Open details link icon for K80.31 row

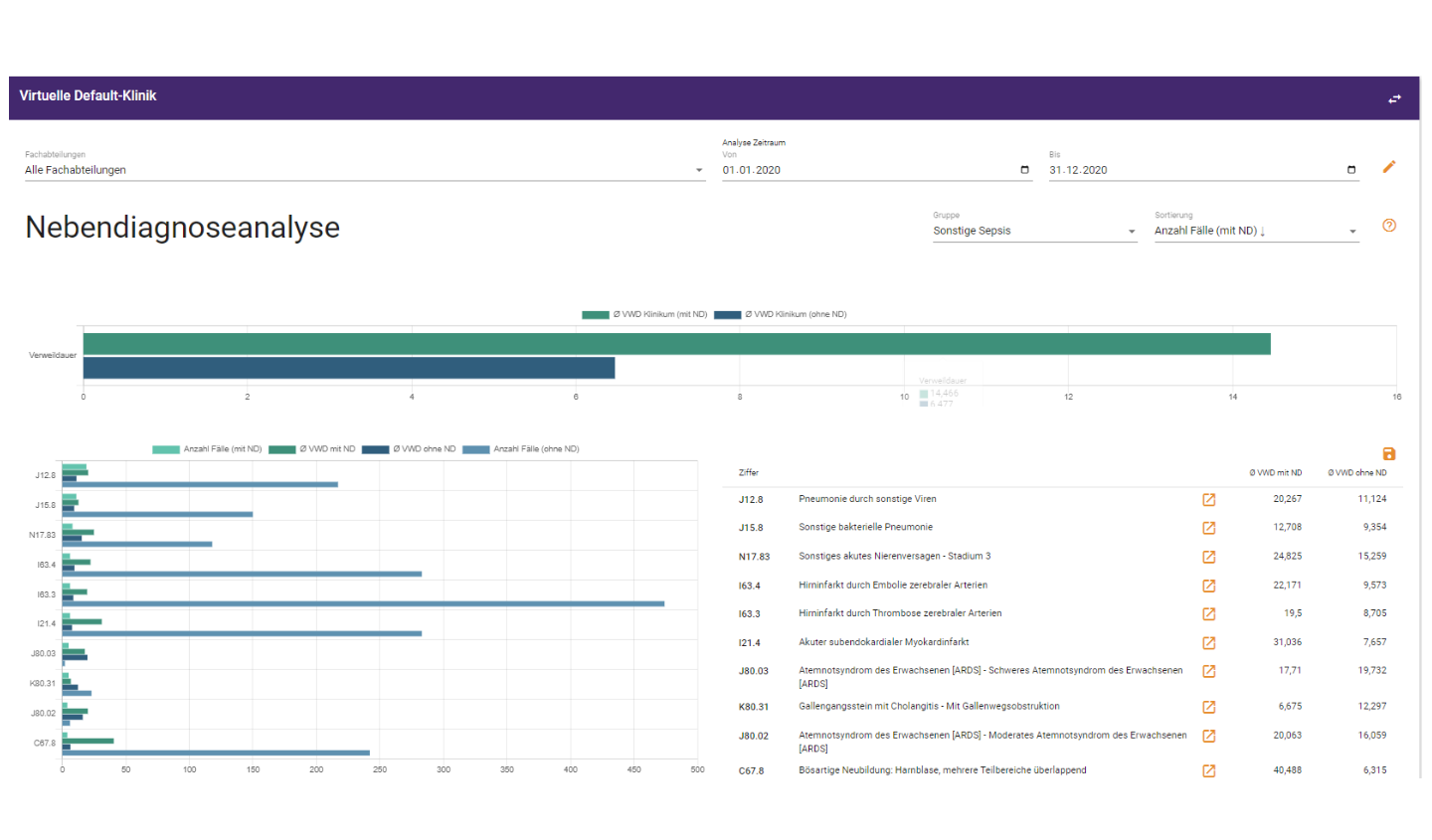tap(1209, 707)
